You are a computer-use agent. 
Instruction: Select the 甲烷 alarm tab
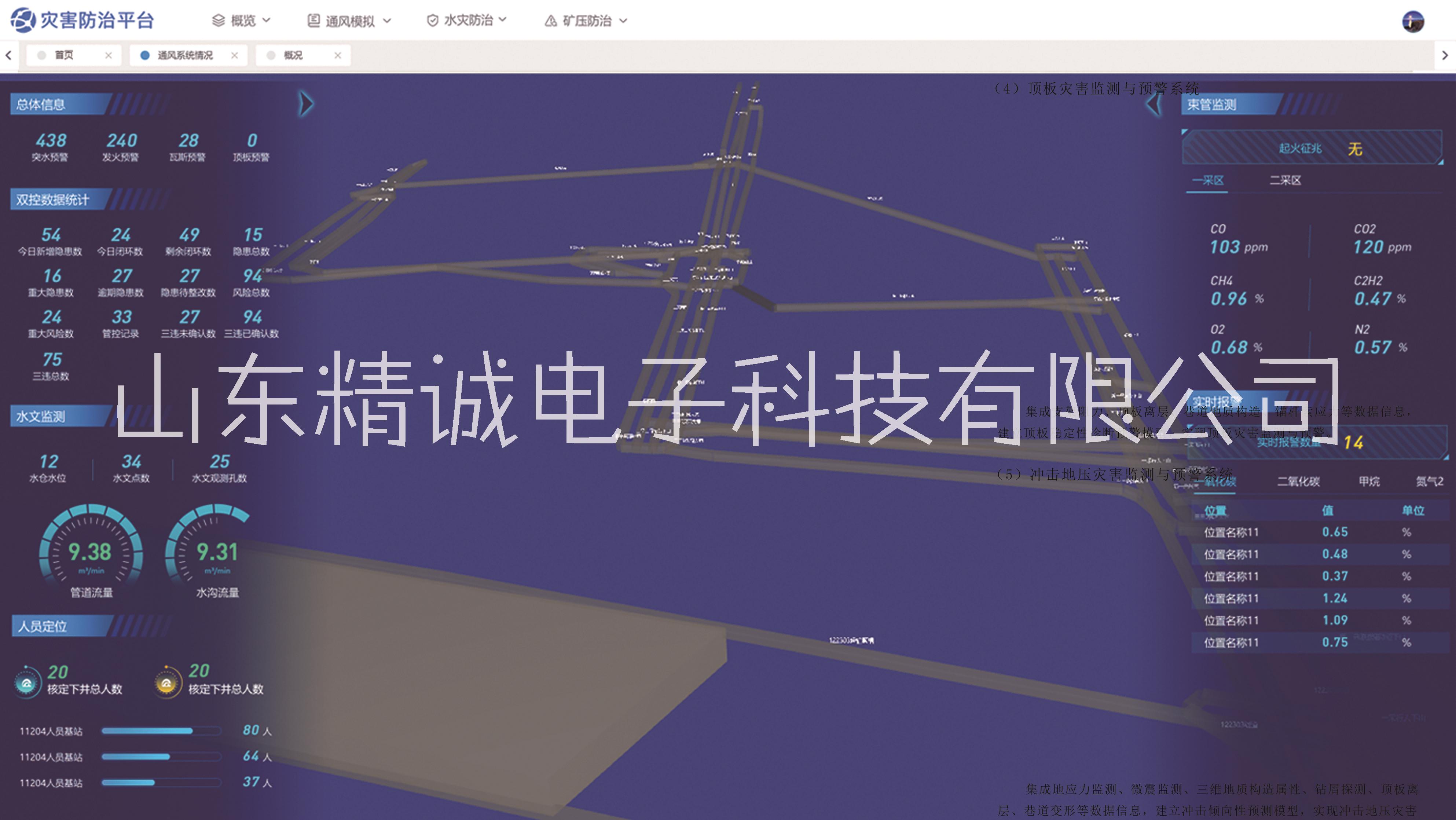pyautogui.click(x=1369, y=482)
